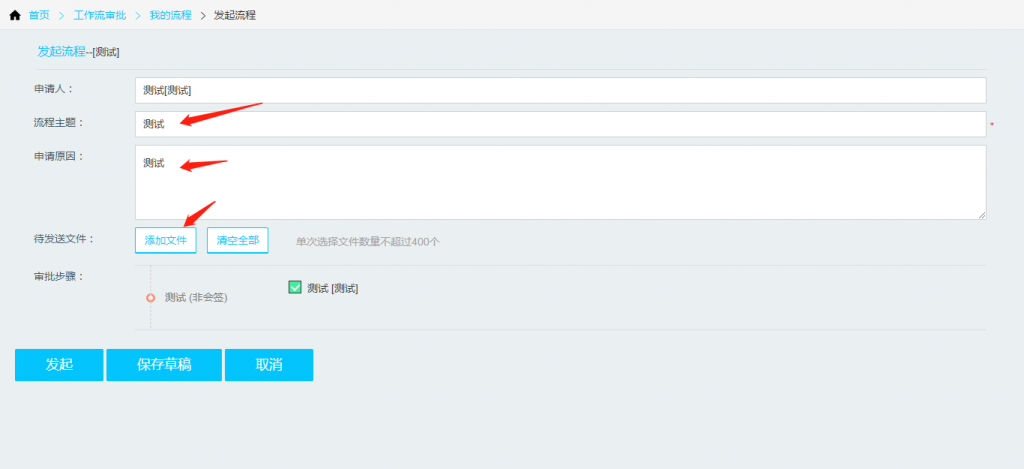Open 我的流程 breadcrumb link

click(x=170, y=16)
